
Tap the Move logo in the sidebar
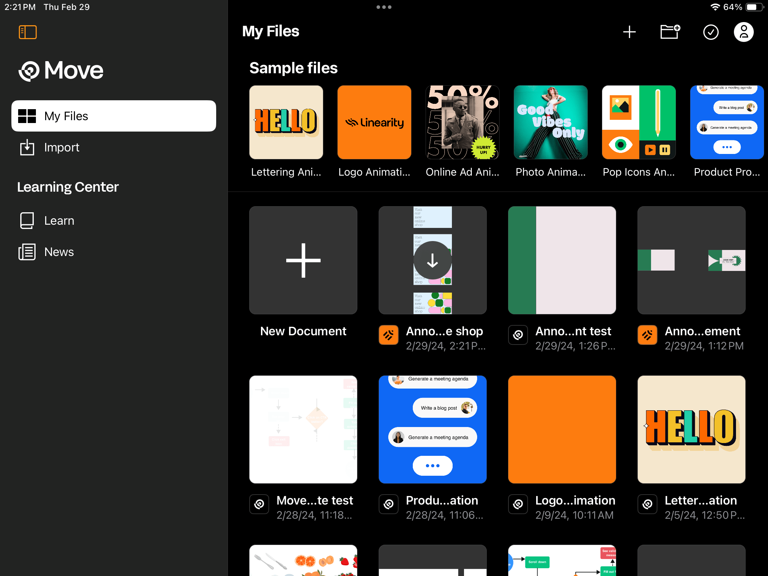(61, 71)
